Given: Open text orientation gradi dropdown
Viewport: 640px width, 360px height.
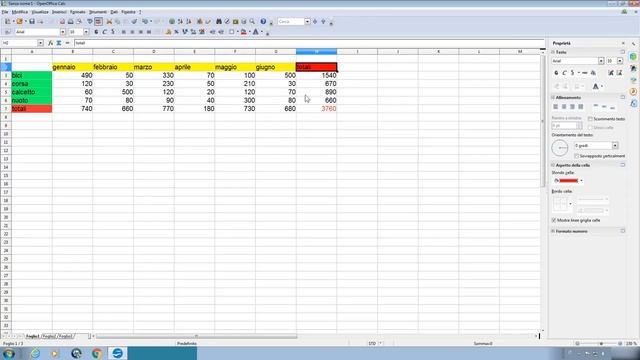Looking at the screenshot, I should pos(615,146).
